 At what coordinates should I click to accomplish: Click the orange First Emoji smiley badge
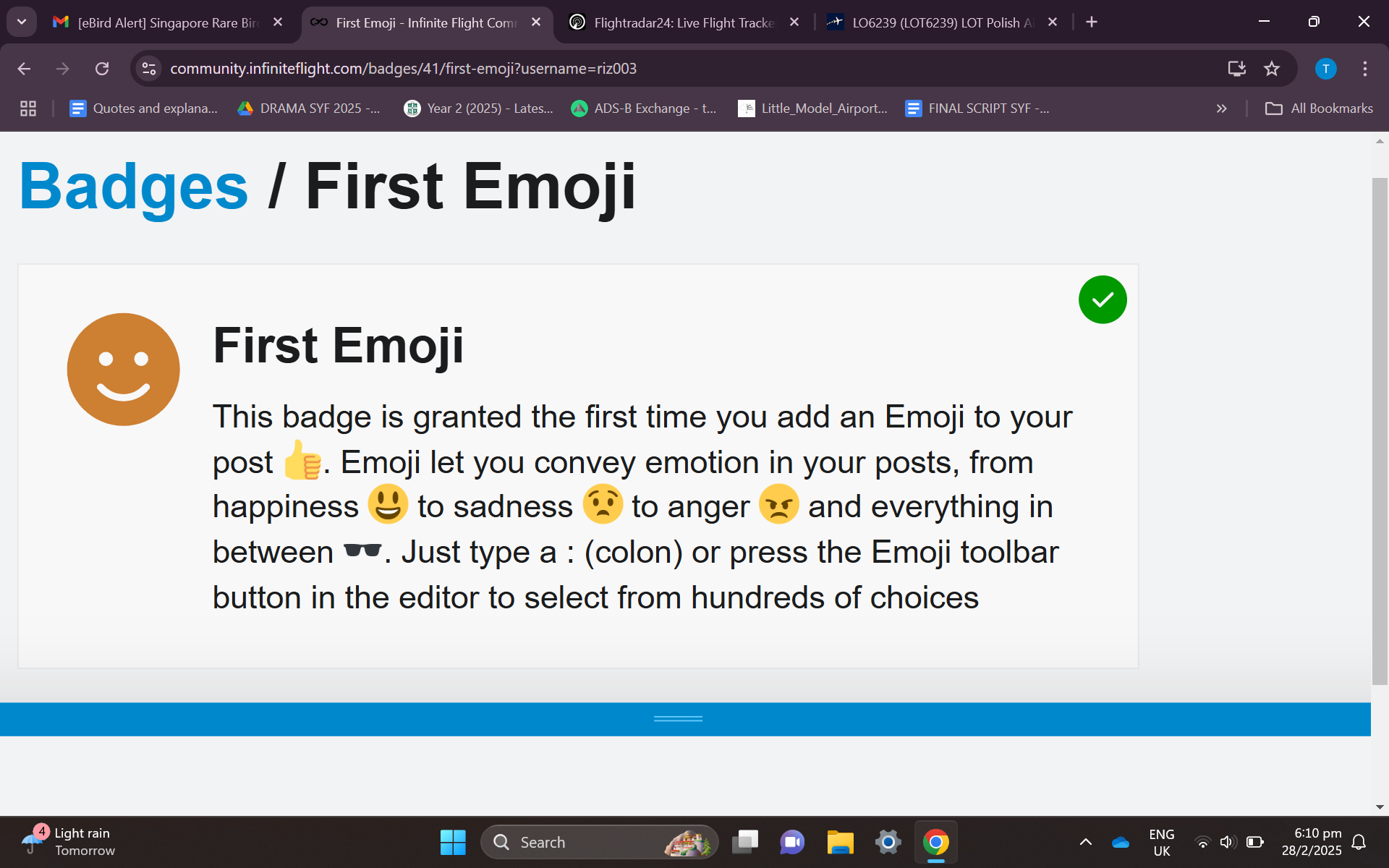[124, 369]
